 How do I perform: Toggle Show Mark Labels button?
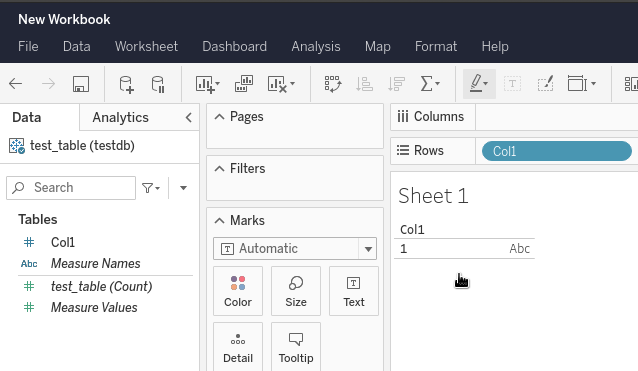(512, 84)
